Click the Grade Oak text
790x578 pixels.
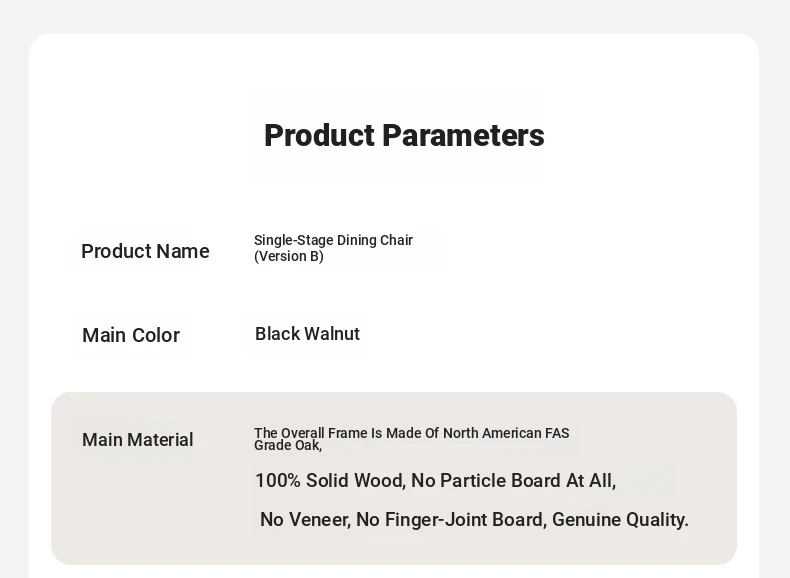[287, 446]
